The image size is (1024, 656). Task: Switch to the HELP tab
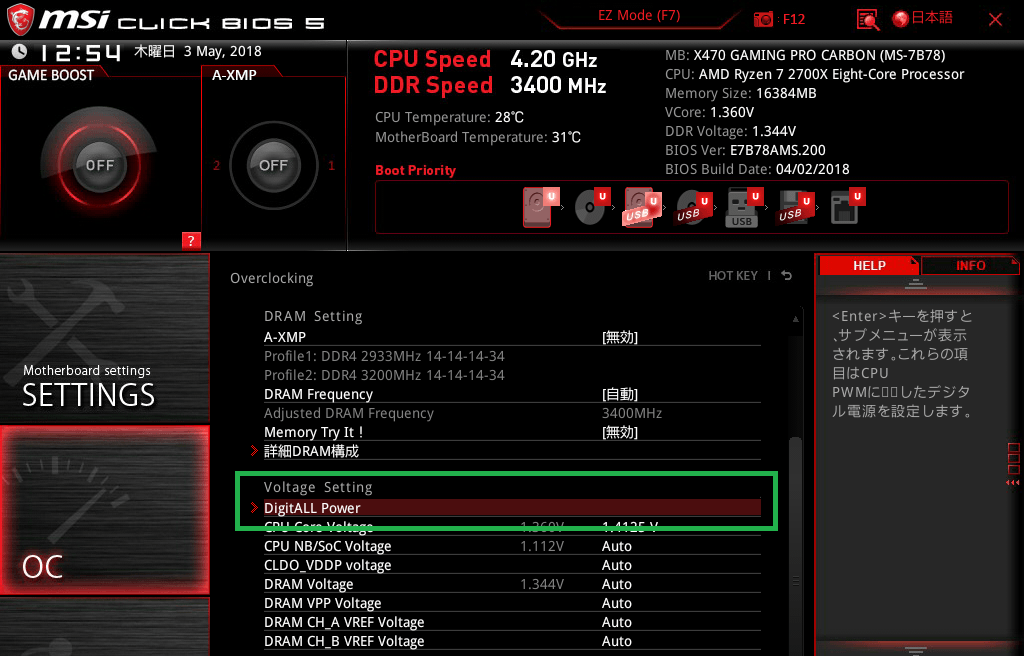pyautogui.click(x=869, y=265)
